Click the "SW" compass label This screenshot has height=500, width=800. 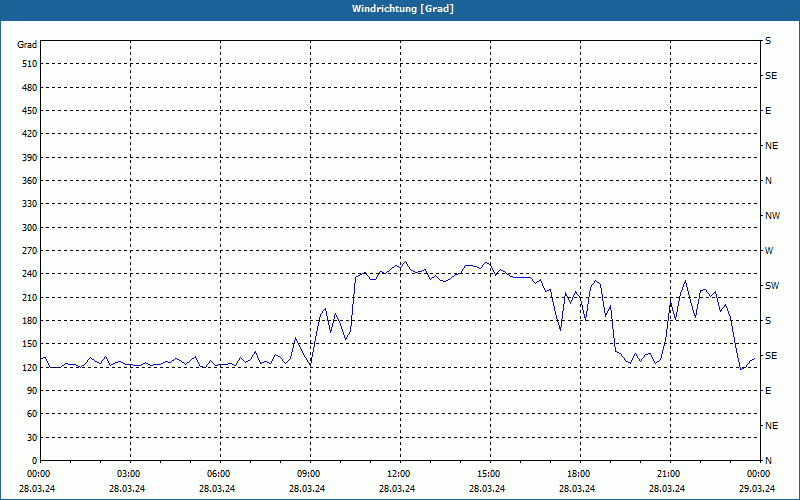(772, 286)
